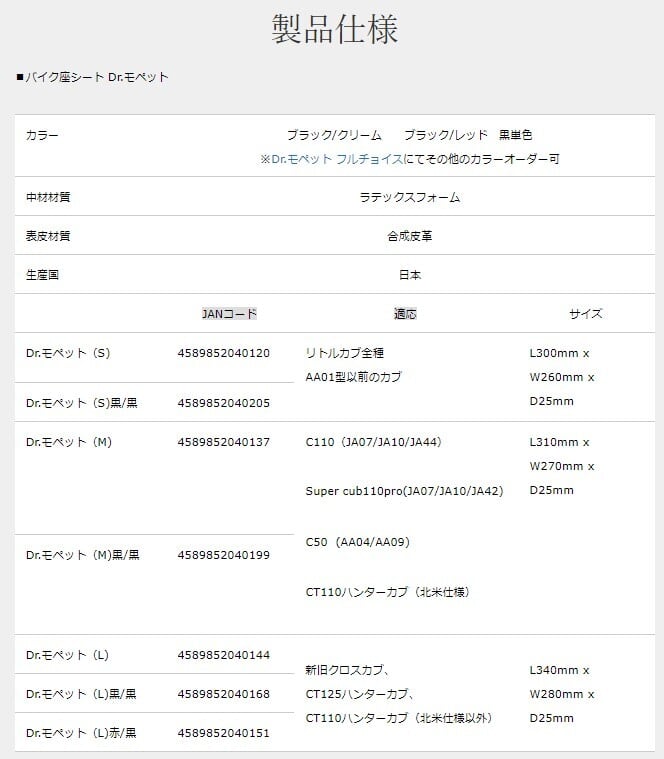This screenshot has width=664, height=759.
Task: Click the 適応 column header
Action: point(405,314)
